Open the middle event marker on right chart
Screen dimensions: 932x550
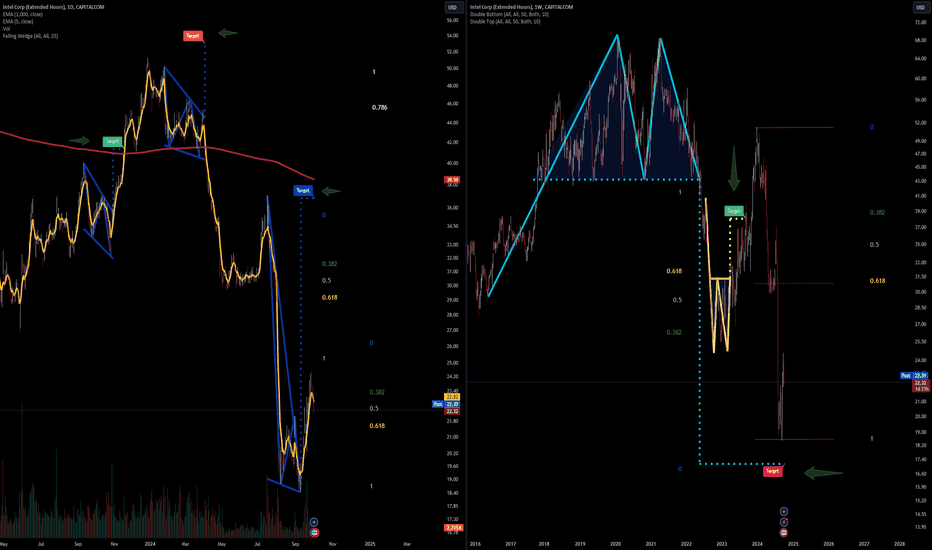pyautogui.click(x=783, y=522)
